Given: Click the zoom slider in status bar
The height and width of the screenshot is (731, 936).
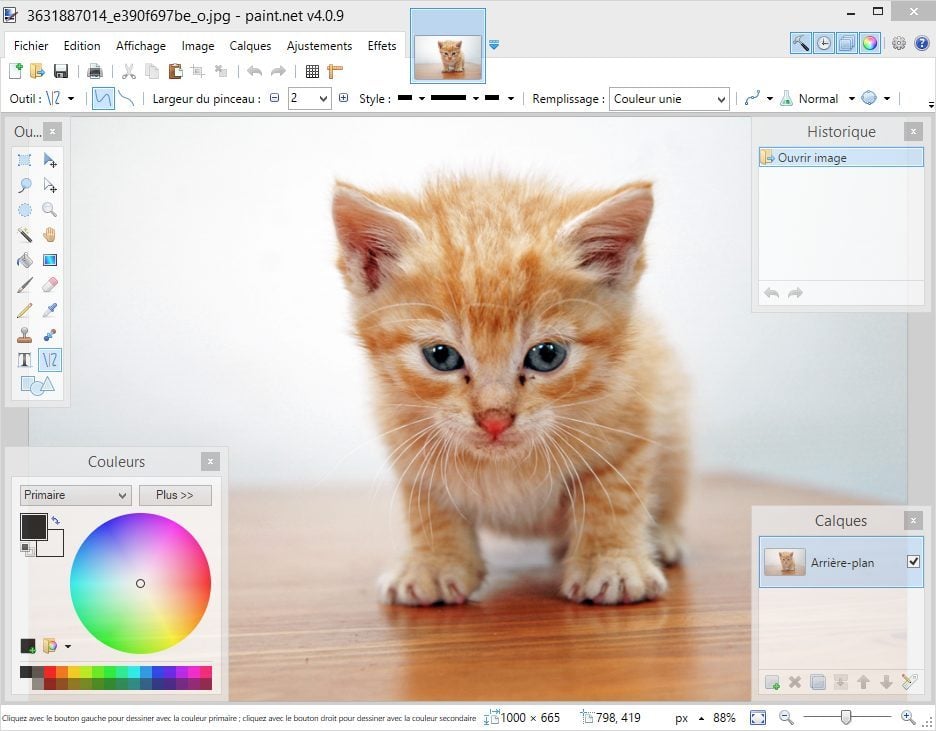Looking at the screenshot, I should 846,717.
